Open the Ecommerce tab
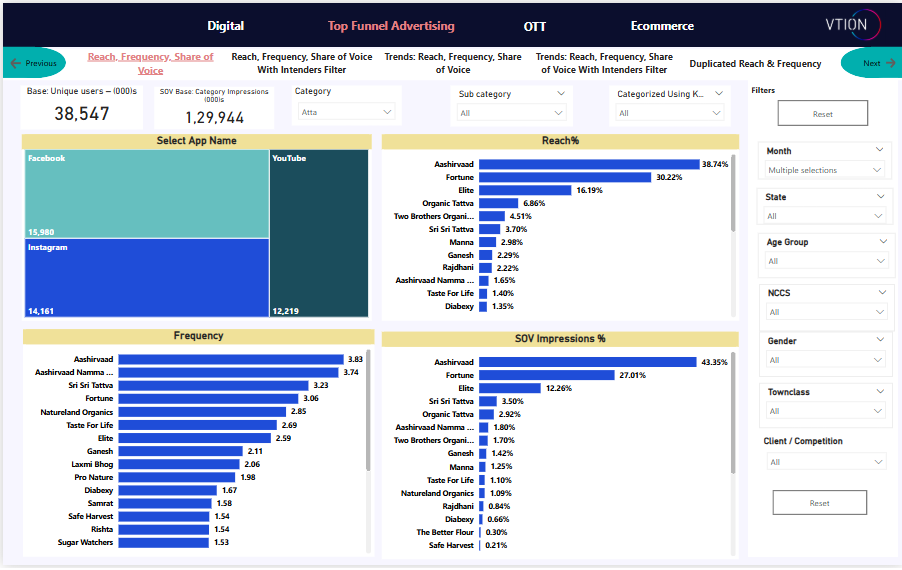Viewport: 902px width, 570px height. coord(661,26)
